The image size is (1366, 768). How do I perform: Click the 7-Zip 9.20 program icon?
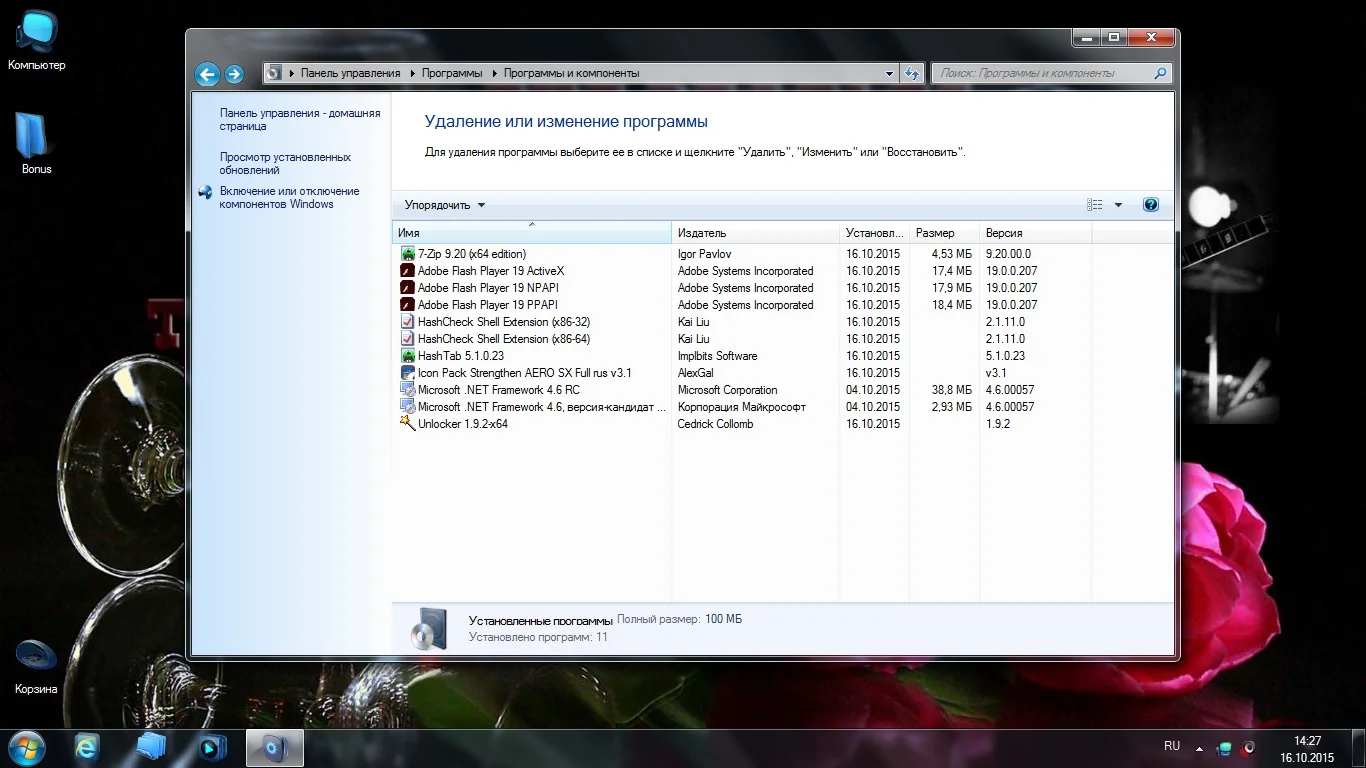click(x=407, y=254)
